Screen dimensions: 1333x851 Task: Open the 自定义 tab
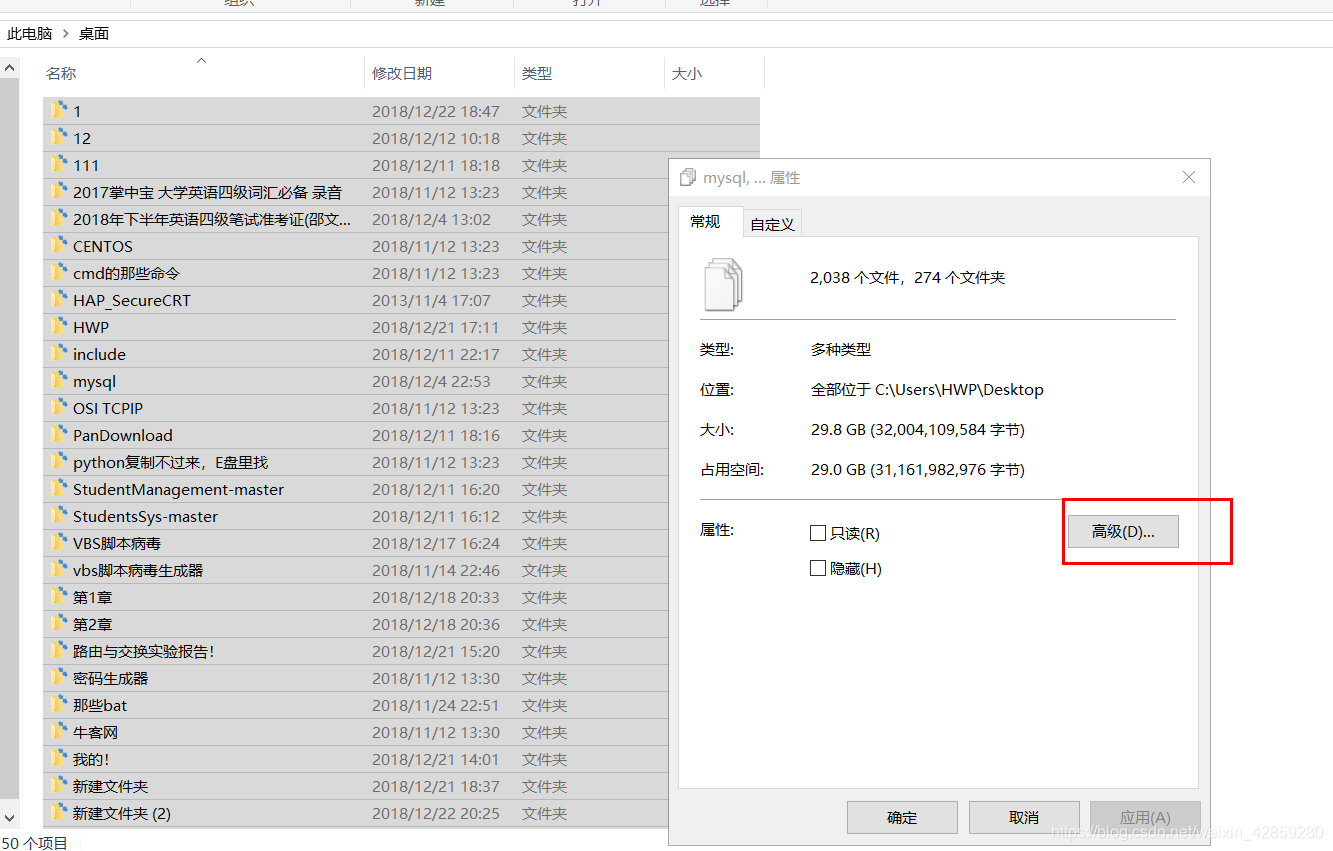click(772, 225)
